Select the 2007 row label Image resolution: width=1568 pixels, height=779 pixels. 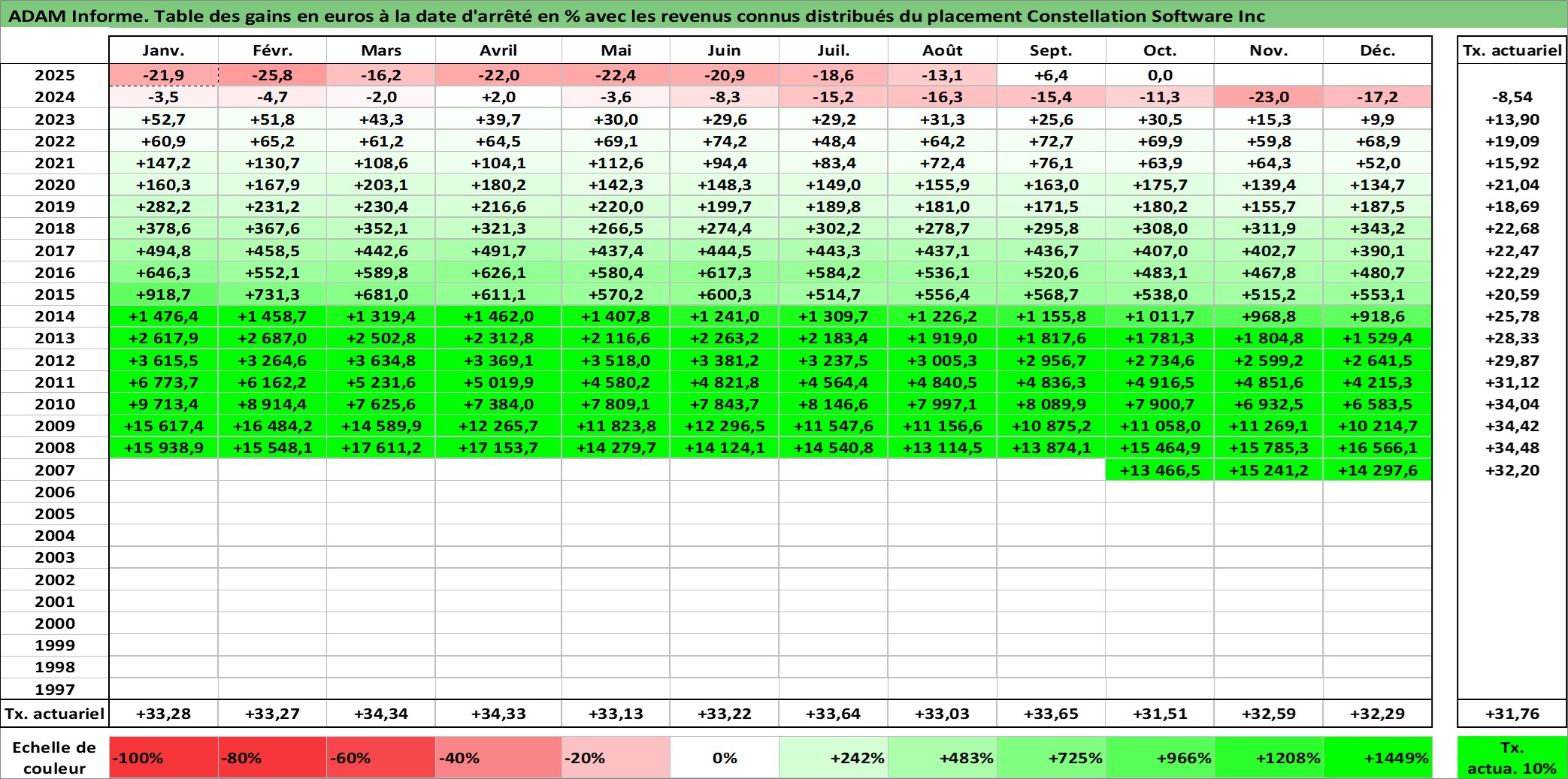(x=55, y=470)
